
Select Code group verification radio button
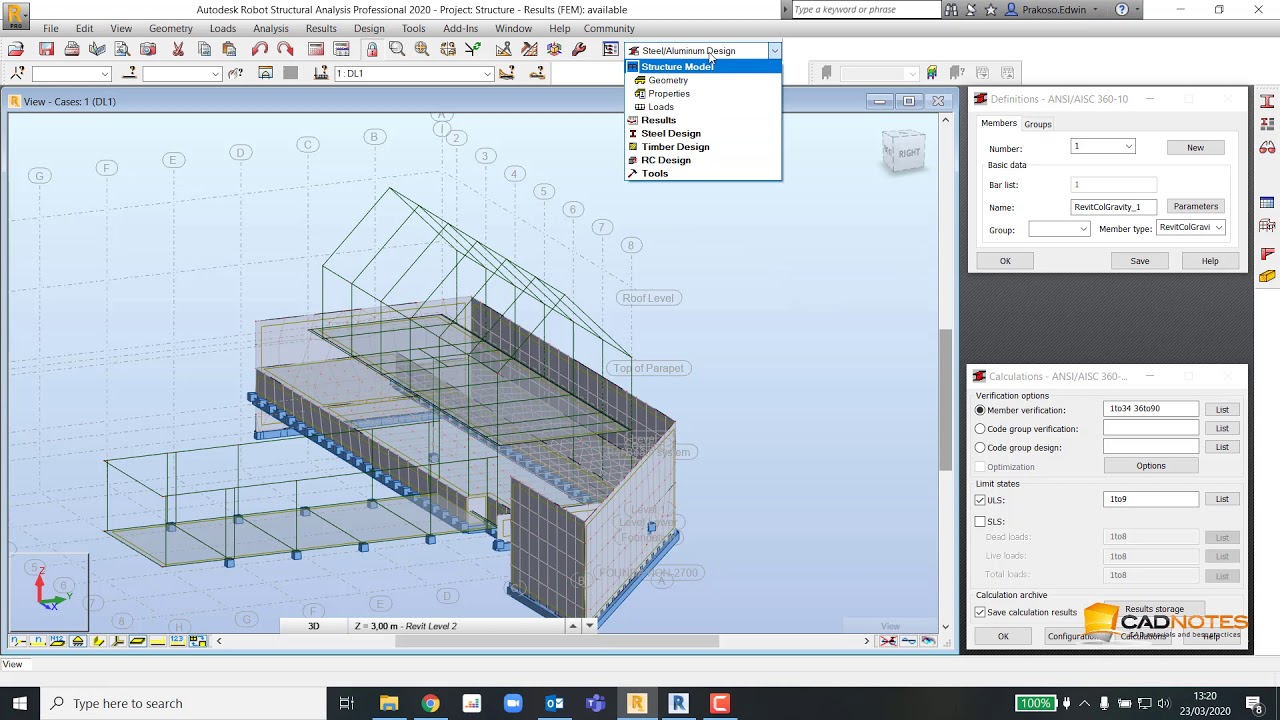point(980,429)
